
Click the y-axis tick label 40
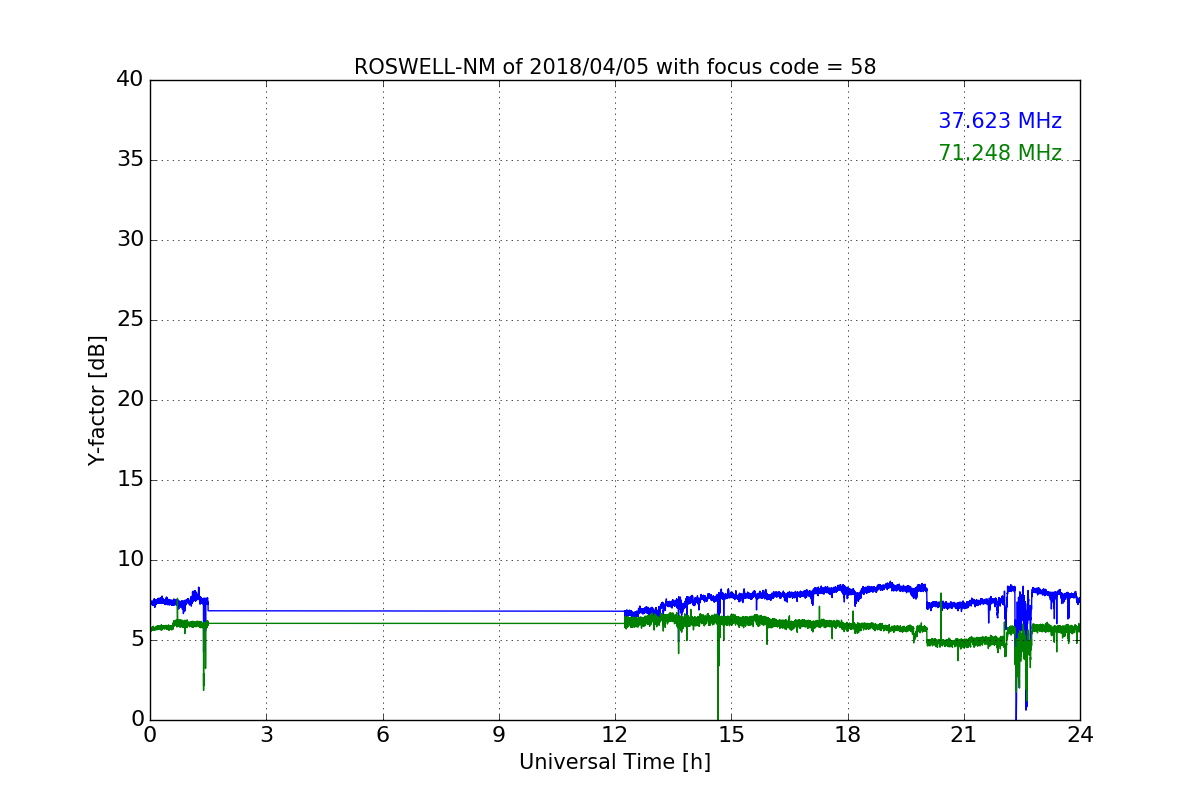[x=130, y=80]
